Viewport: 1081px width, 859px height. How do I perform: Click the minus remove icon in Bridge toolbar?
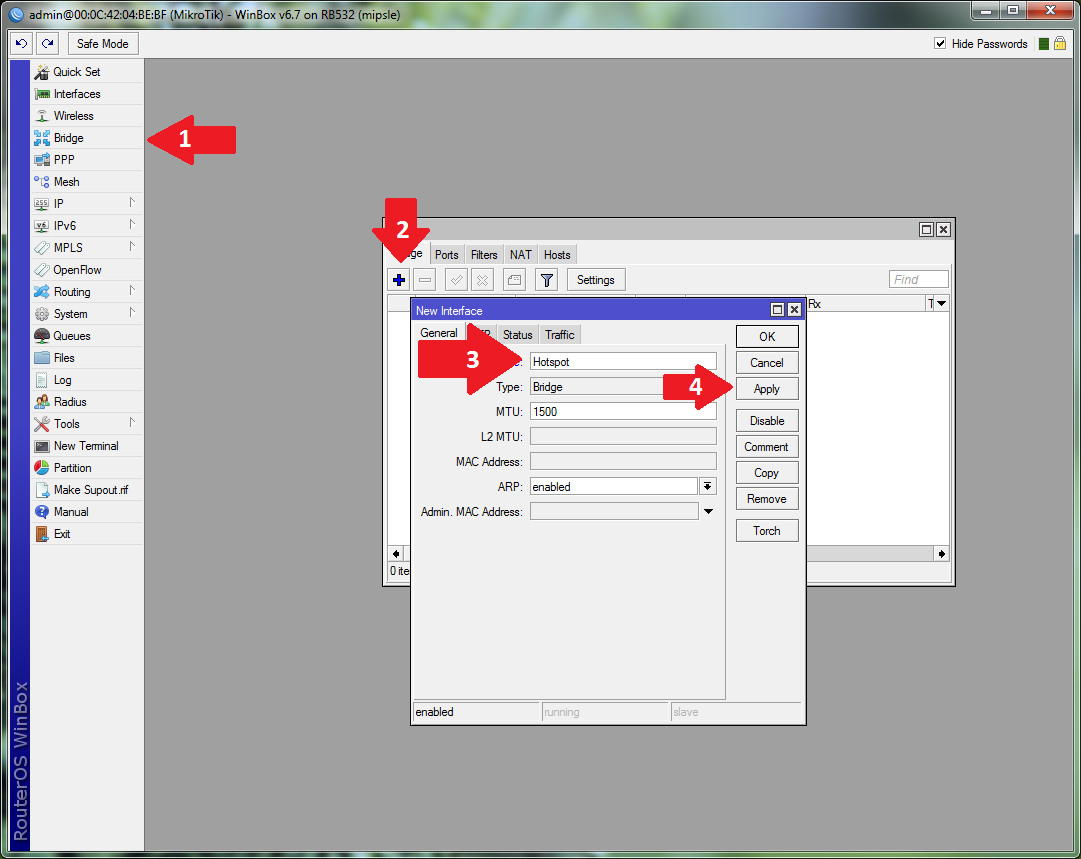pyautogui.click(x=425, y=280)
